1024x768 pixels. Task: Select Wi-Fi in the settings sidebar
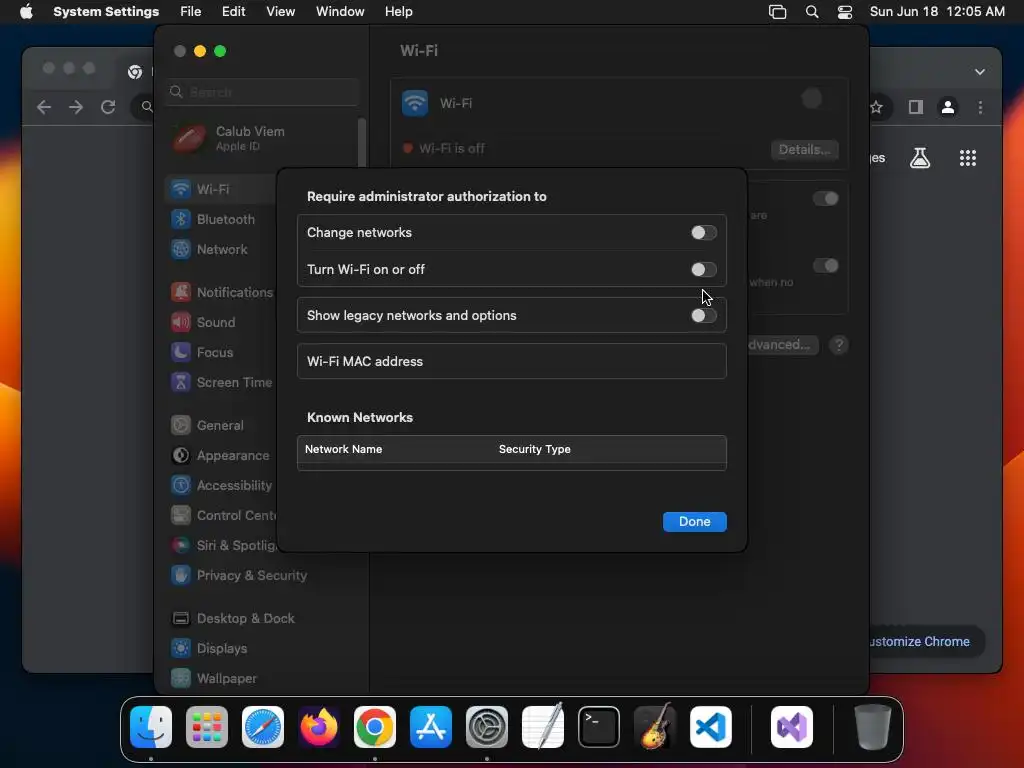click(x=220, y=189)
